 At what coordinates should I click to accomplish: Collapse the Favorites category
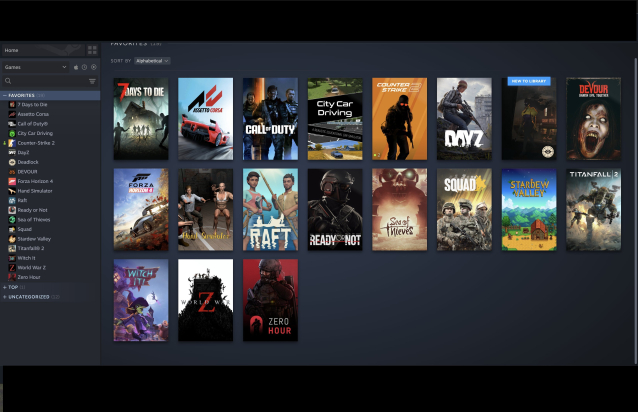[x=4, y=95]
